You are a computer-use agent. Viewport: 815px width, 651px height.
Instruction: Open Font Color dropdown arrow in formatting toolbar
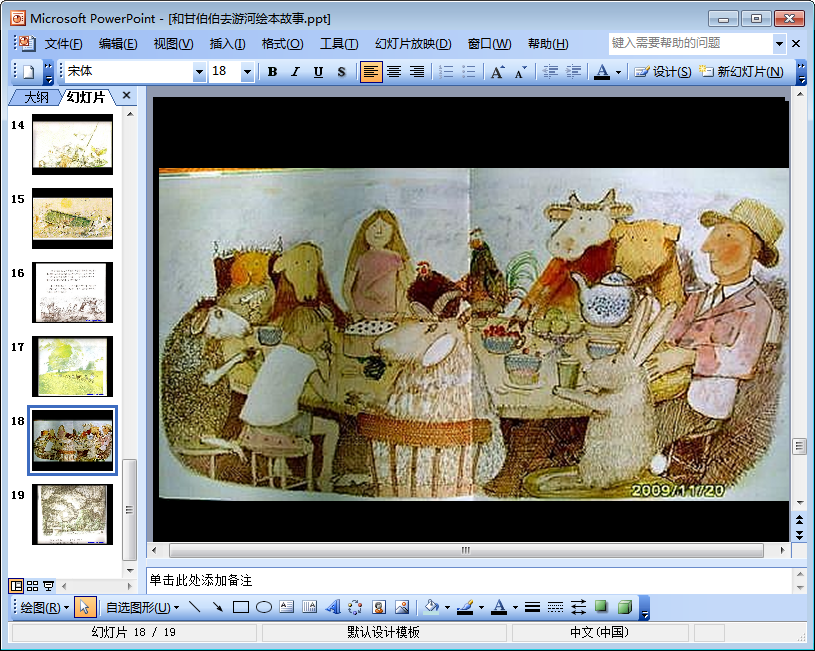coord(618,72)
